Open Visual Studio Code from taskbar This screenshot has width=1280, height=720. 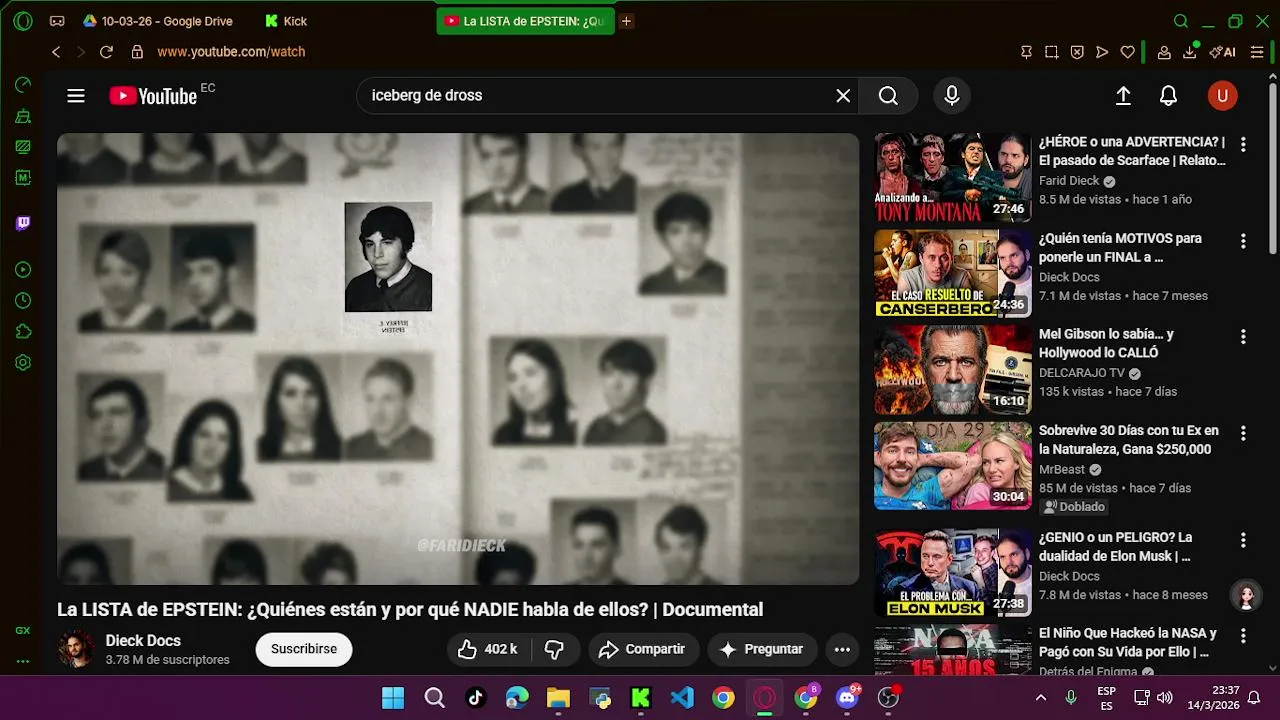[x=682, y=698]
